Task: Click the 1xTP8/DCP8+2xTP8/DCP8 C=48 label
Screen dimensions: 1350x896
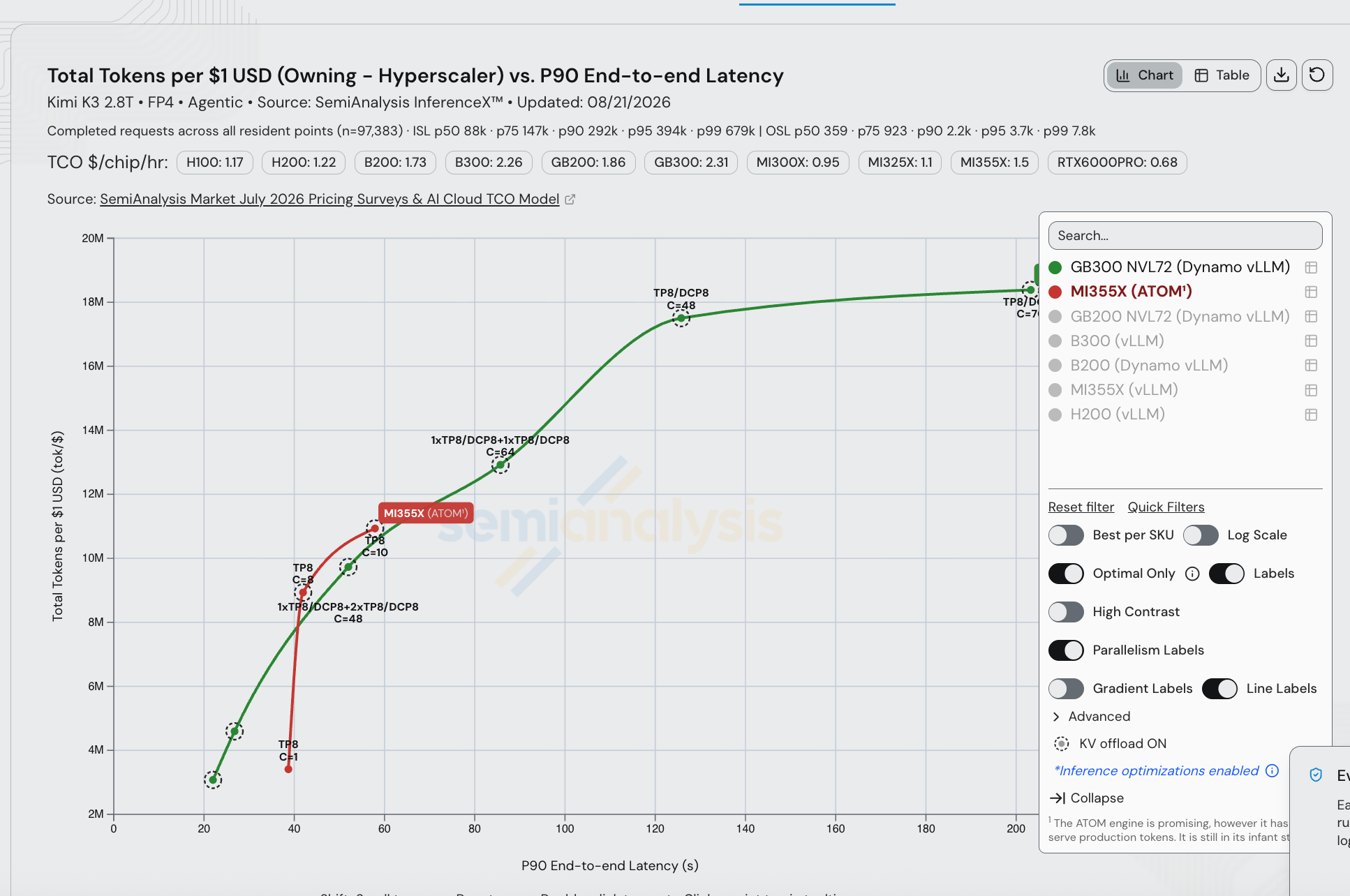Action: coord(348,613)
